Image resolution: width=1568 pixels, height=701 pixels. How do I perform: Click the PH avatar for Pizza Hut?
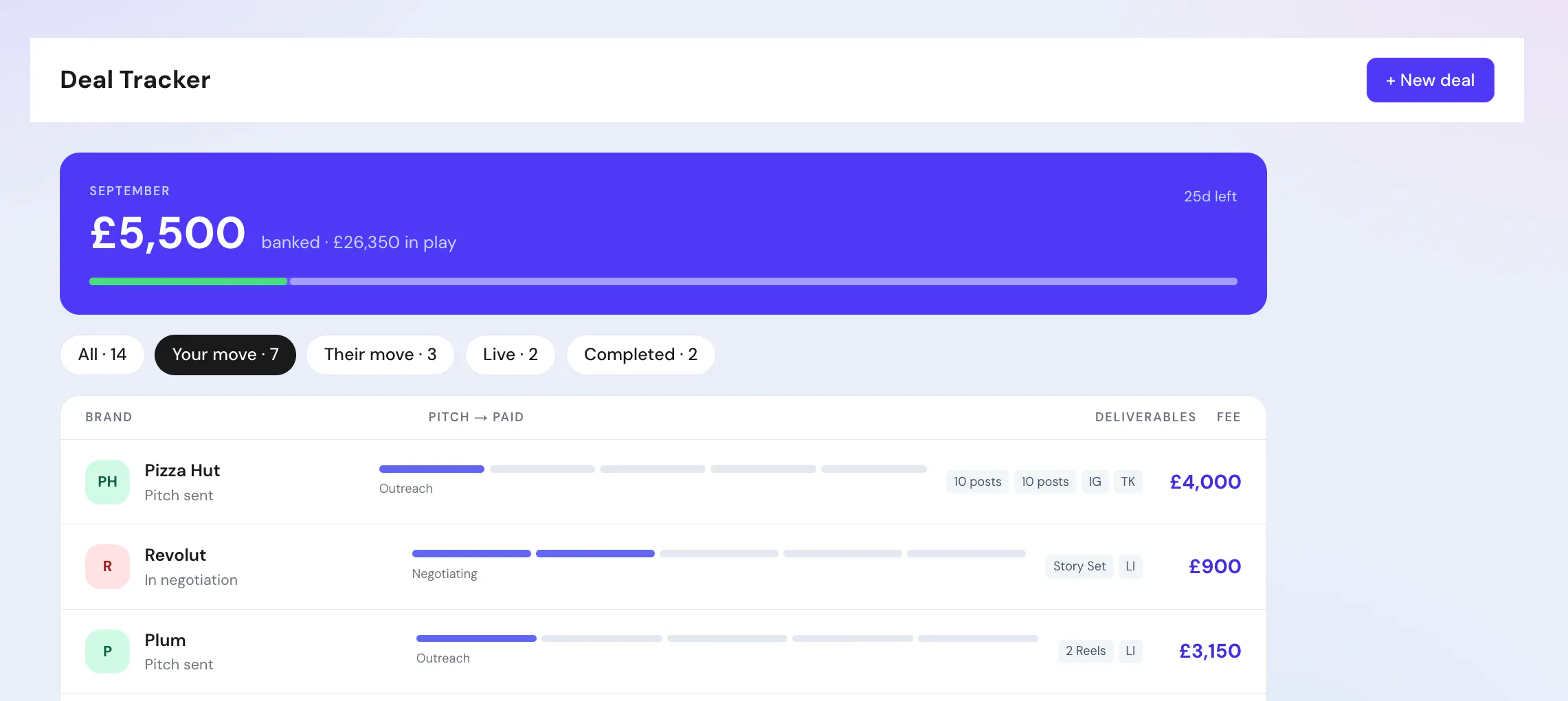pyautogui.click(x=107, y=482)
